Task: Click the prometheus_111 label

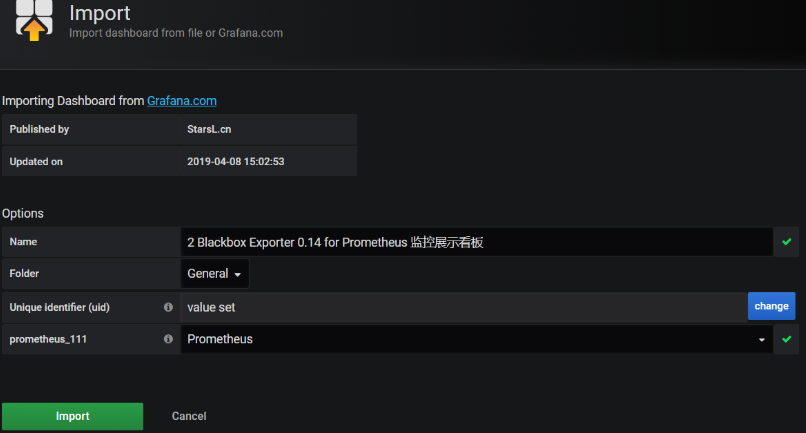Action: (48, 339)
